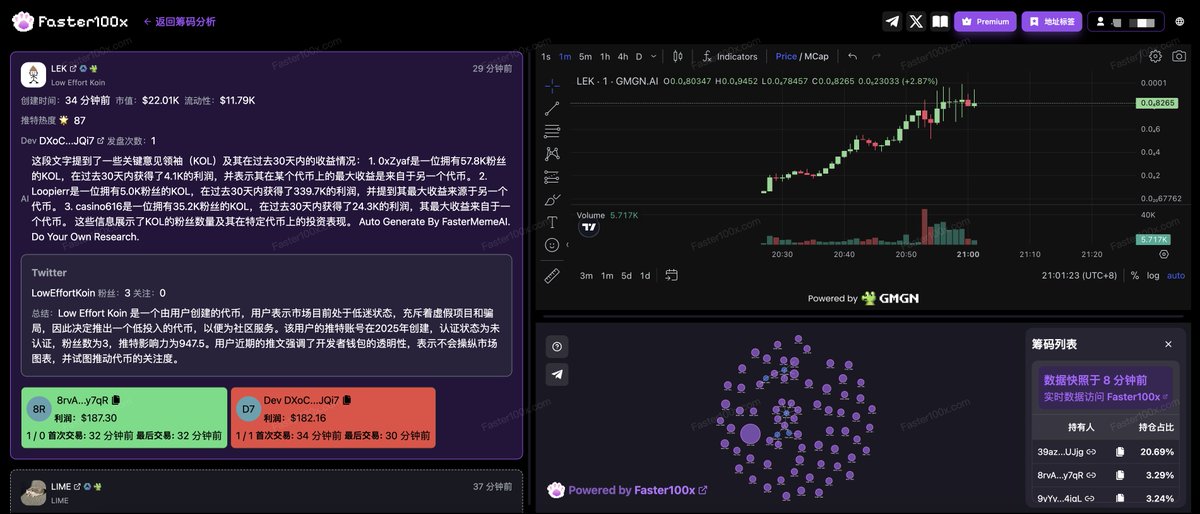The width and height of the screenshot is (1200, 514).
Task: Open the candlestick chart style menu
Action: tap(678, 57)
